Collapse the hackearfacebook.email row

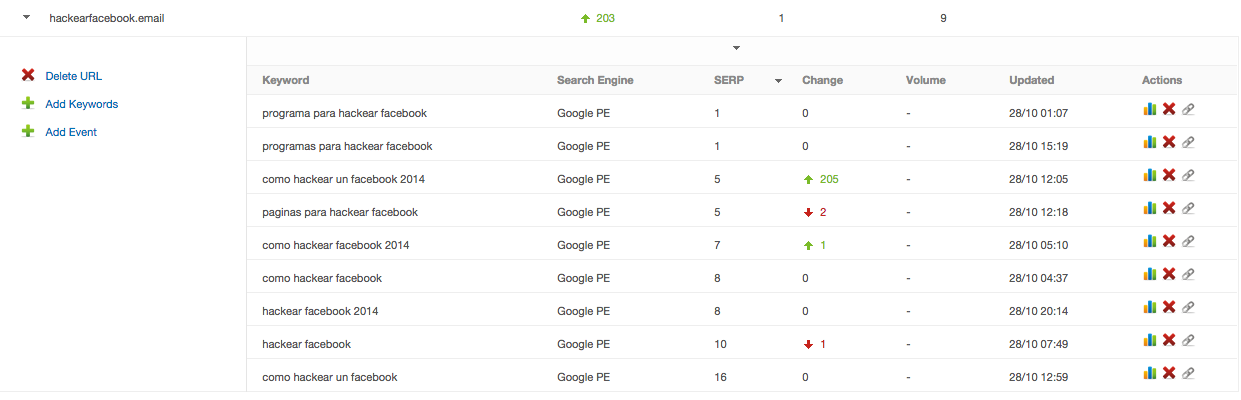pyautogui.click(x=27, y=18)
